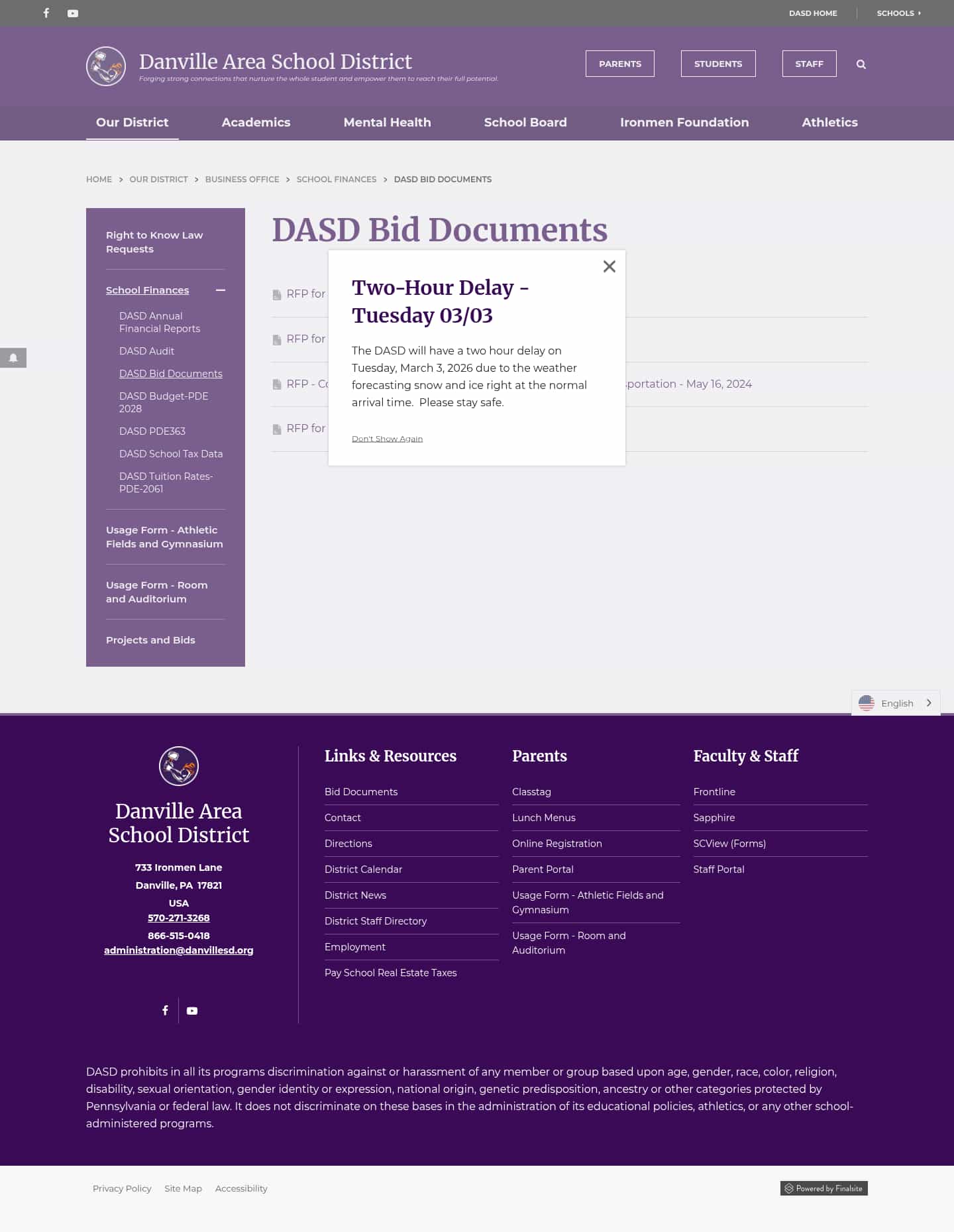Collapse the School Finances section
The width and height of the screenshot is (954, 1232).
tap(221, 290)
